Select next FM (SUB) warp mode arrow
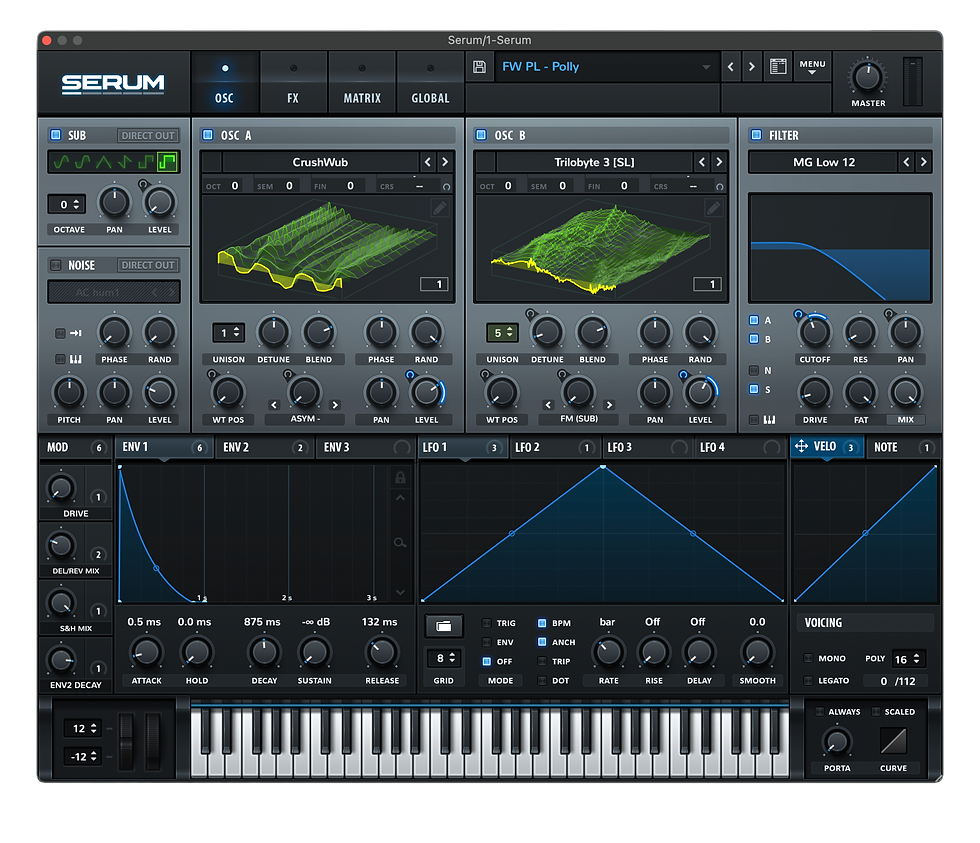 (609, 405)
